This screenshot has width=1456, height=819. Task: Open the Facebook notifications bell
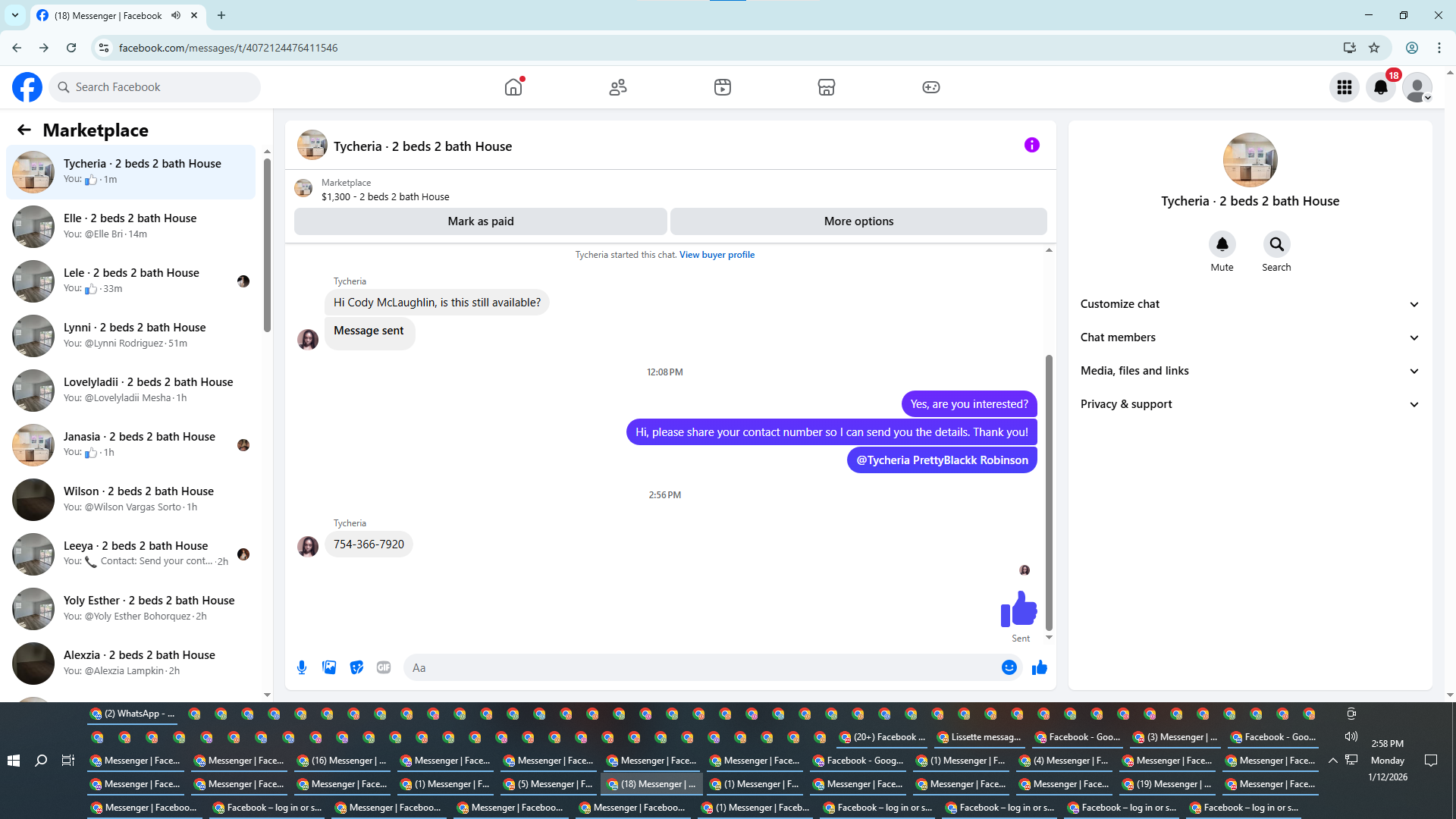click(x=1380, y=87)
